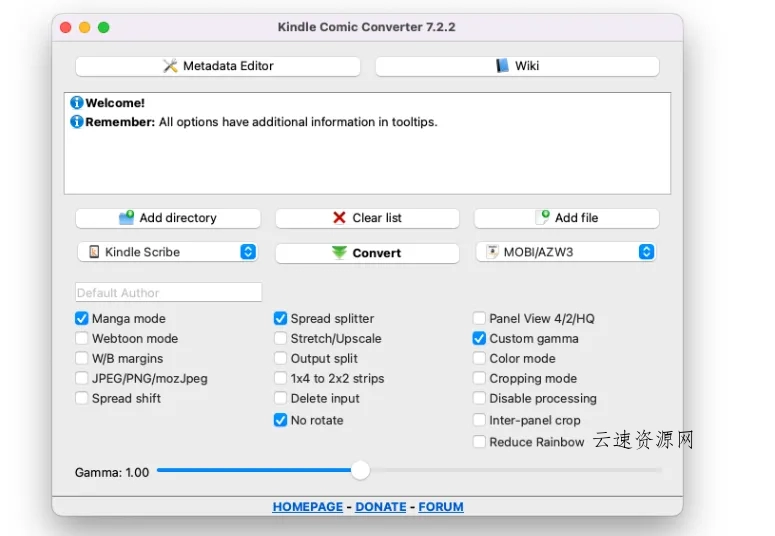Uncheck Manga mode

point(82,318)
